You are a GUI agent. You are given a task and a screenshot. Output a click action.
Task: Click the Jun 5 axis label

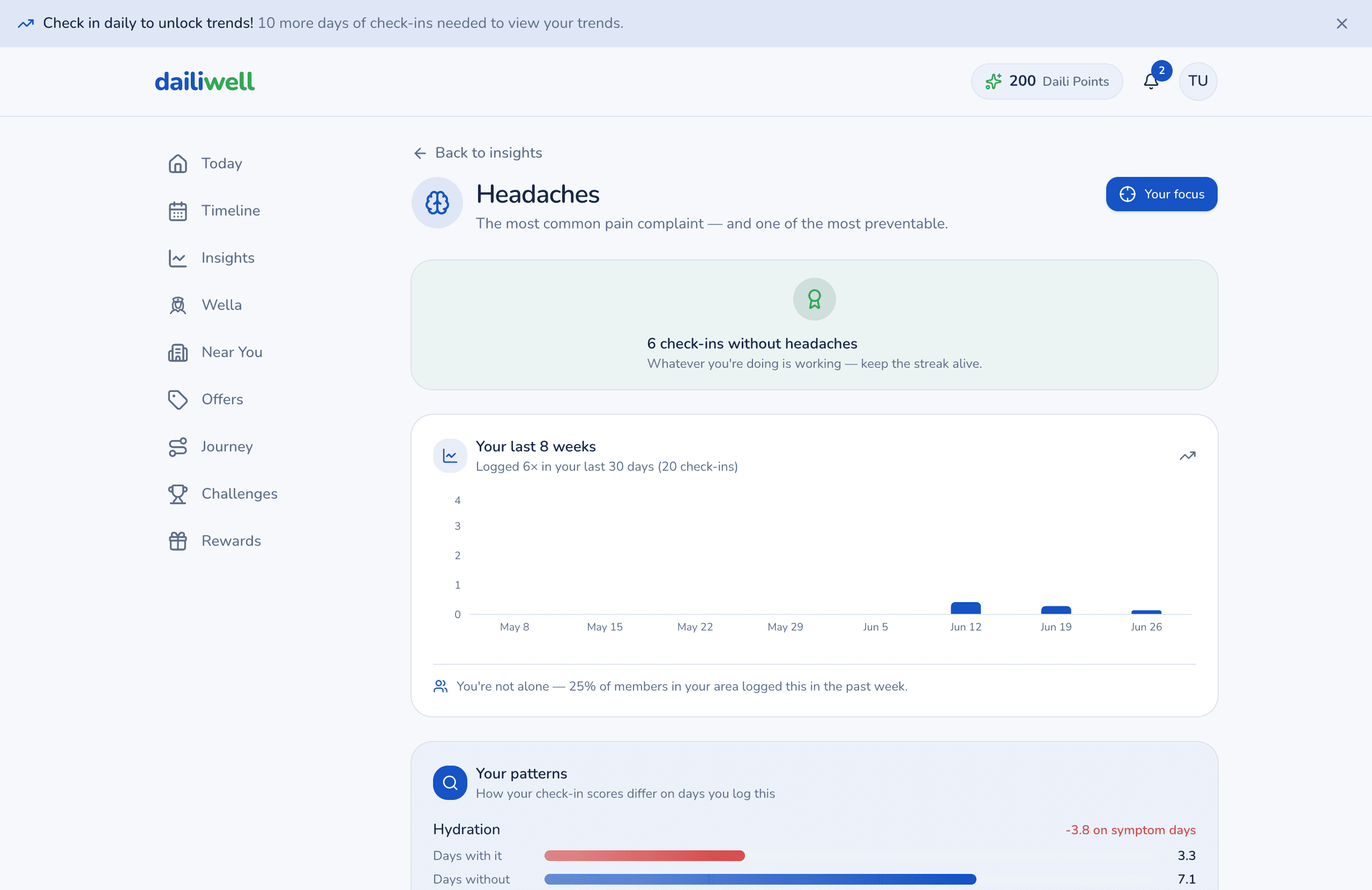pyautogui.click(x=875, y=627)
